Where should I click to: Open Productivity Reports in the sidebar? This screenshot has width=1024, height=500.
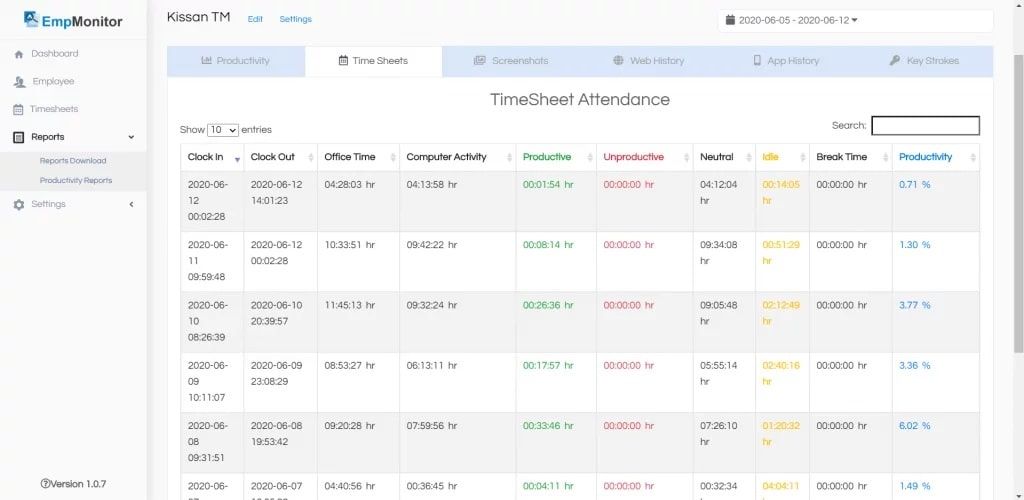[x=76, y=181]
